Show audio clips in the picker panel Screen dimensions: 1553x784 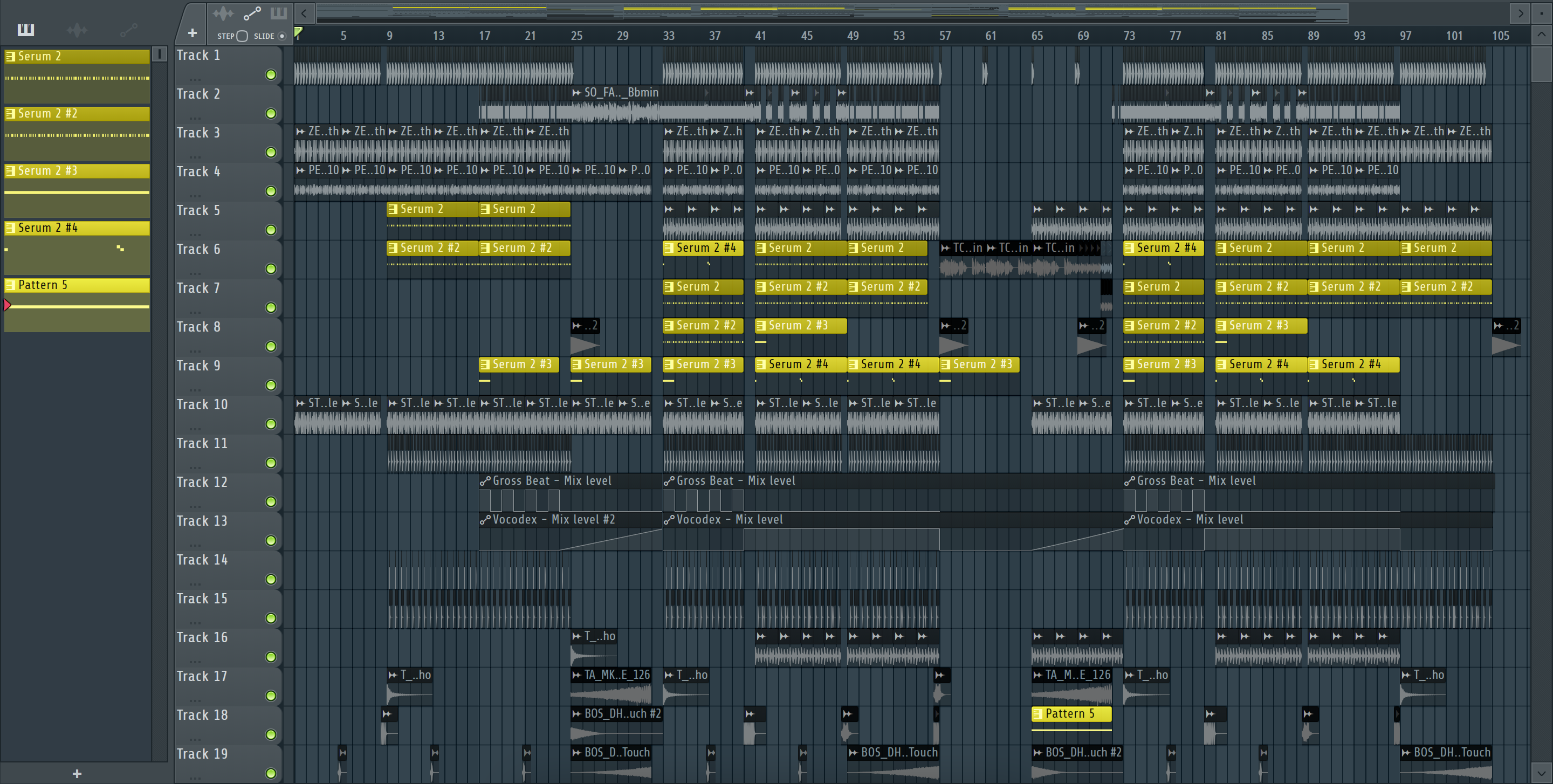pos(77,30)
